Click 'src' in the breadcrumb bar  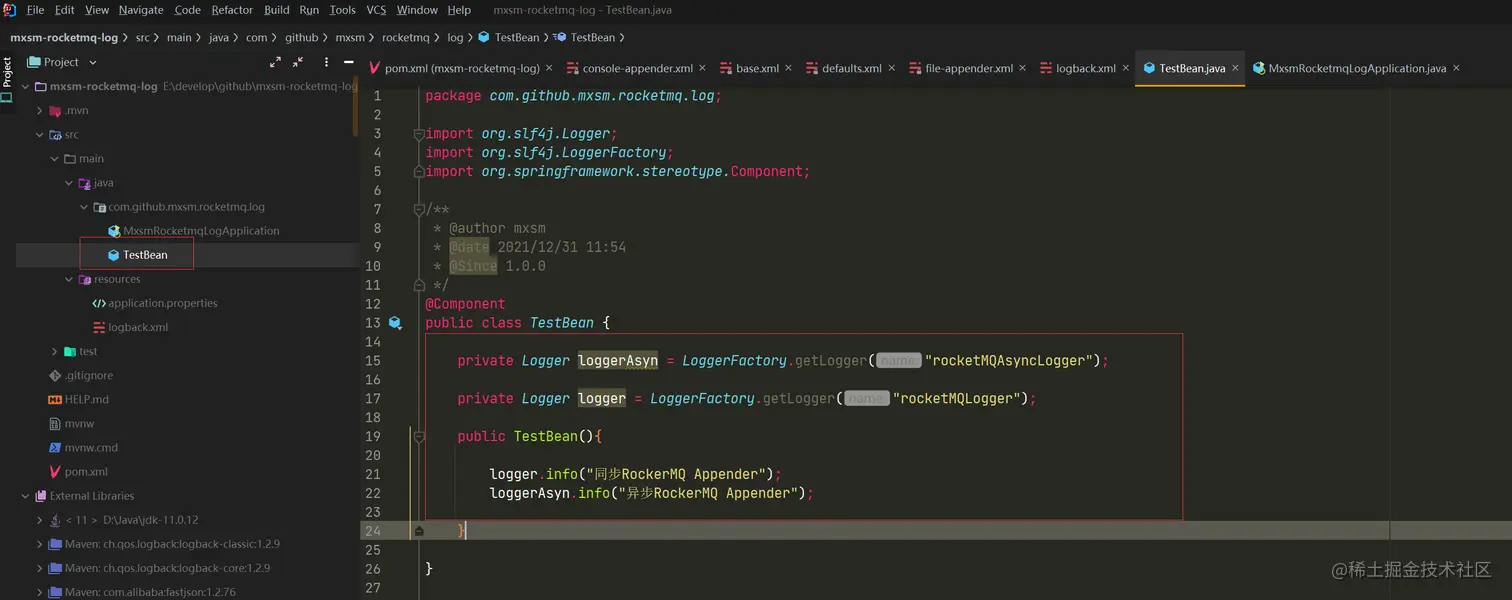(142, 37)
